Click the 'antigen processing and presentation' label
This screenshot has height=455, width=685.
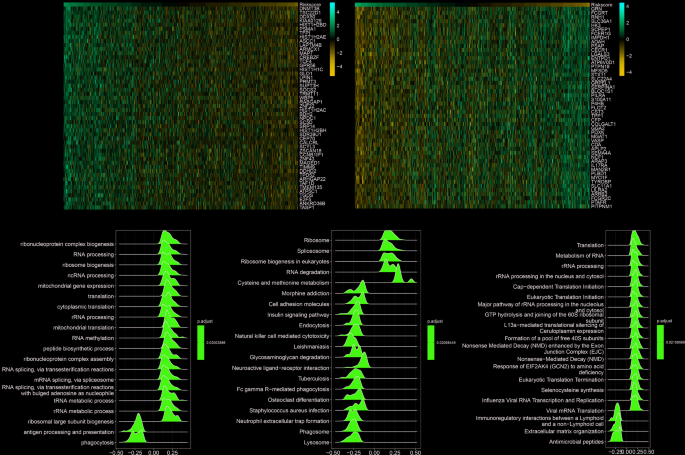point(69,432)
